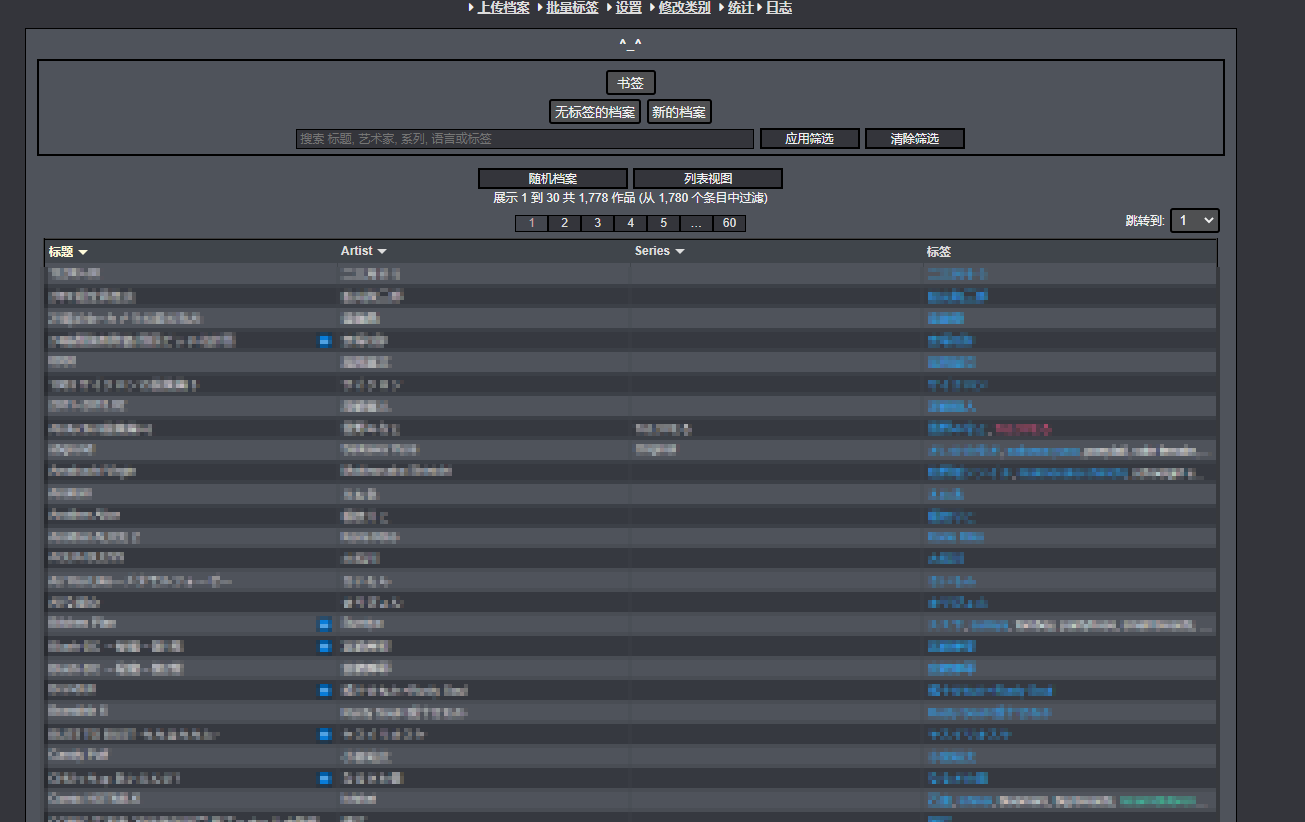Open the Series column dropdown arrow
The image size is (1305, 822).
[680, 252]
